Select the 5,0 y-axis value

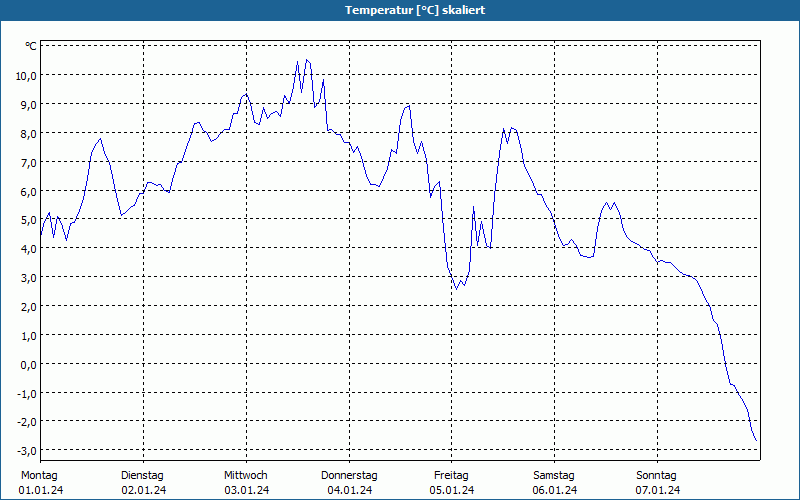pos(29,220)
